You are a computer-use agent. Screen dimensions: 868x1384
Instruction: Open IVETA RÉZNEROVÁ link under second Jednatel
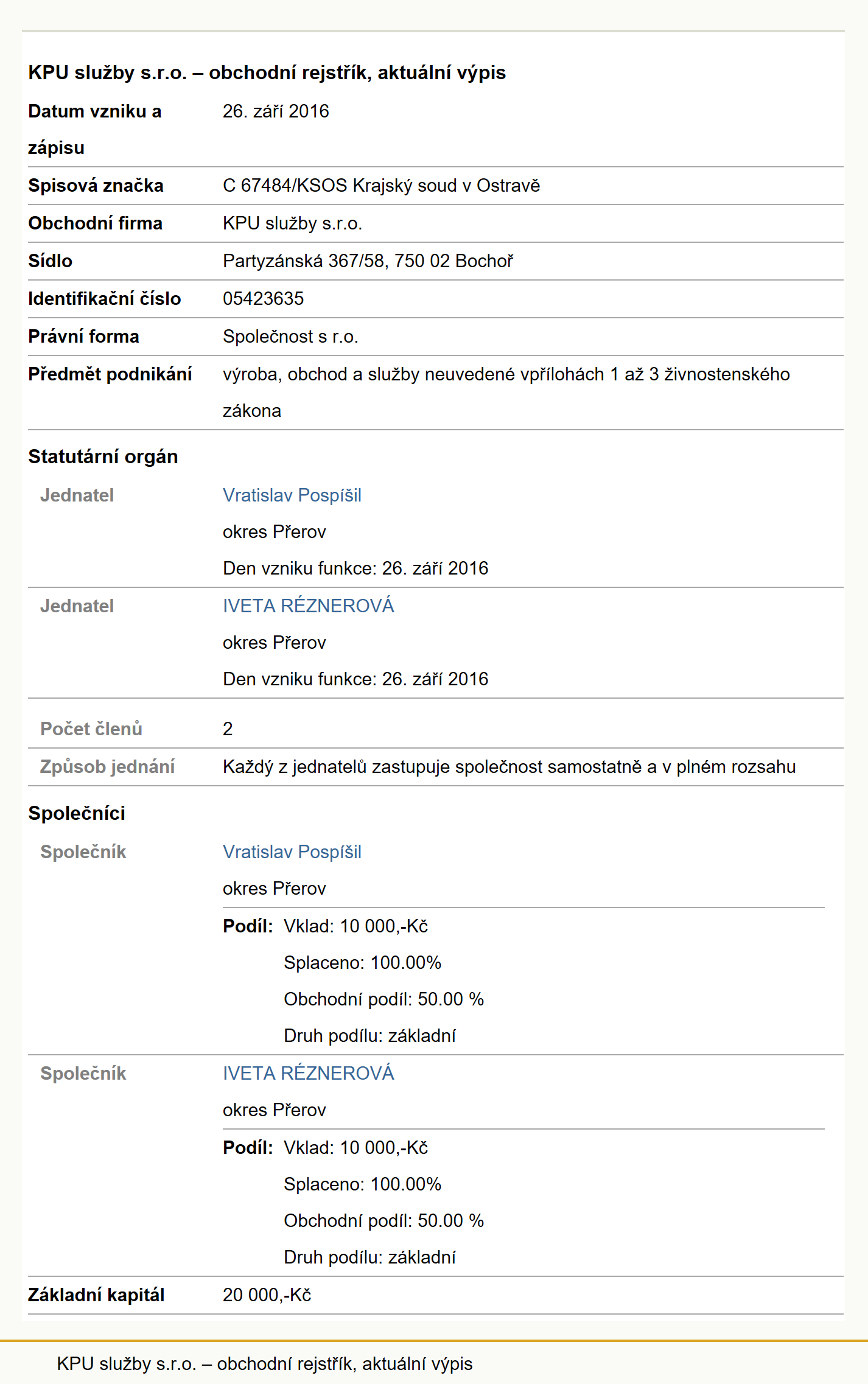pyautogui.click(x=308, y=606)
